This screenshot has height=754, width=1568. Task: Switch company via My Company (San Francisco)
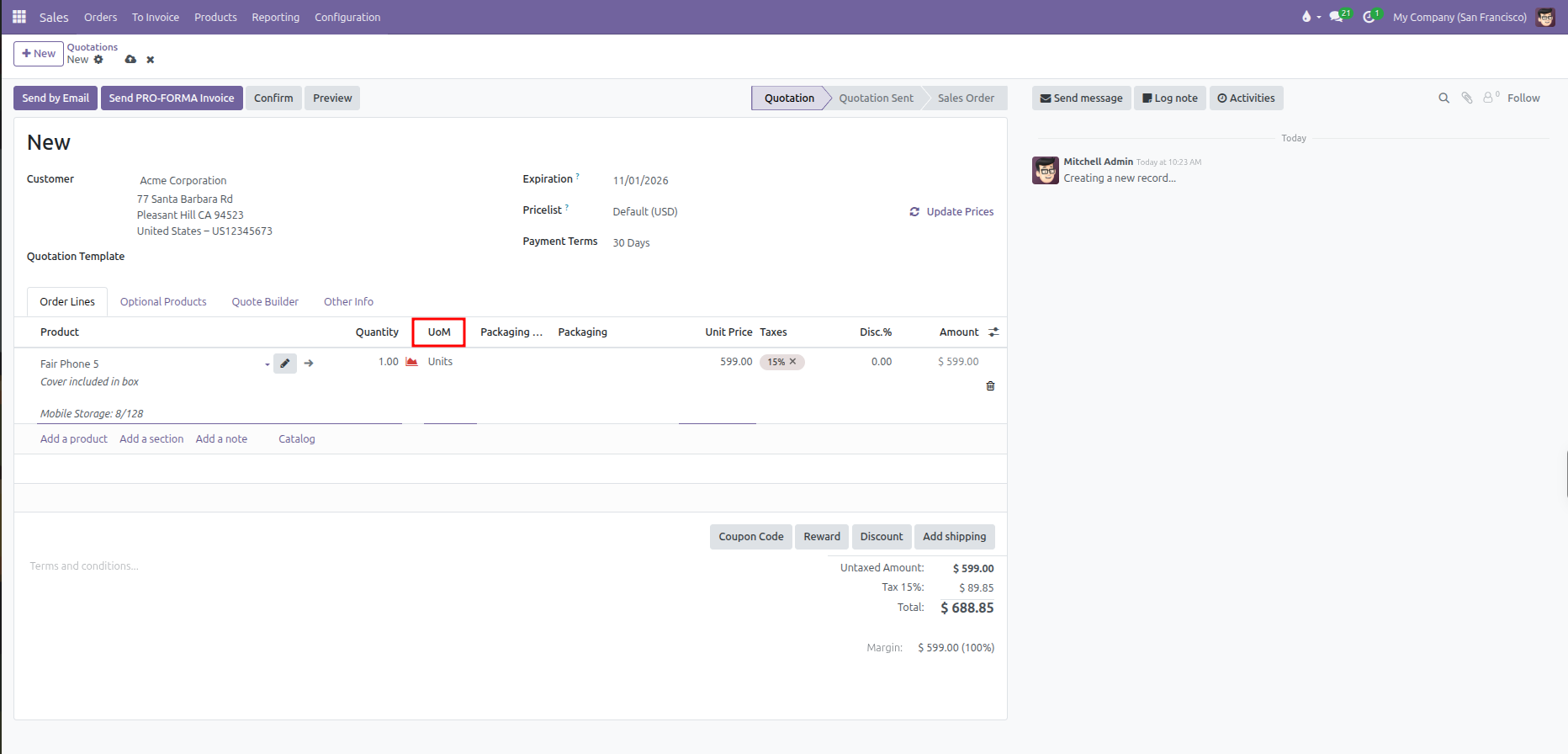click(x=1459, y=17)
